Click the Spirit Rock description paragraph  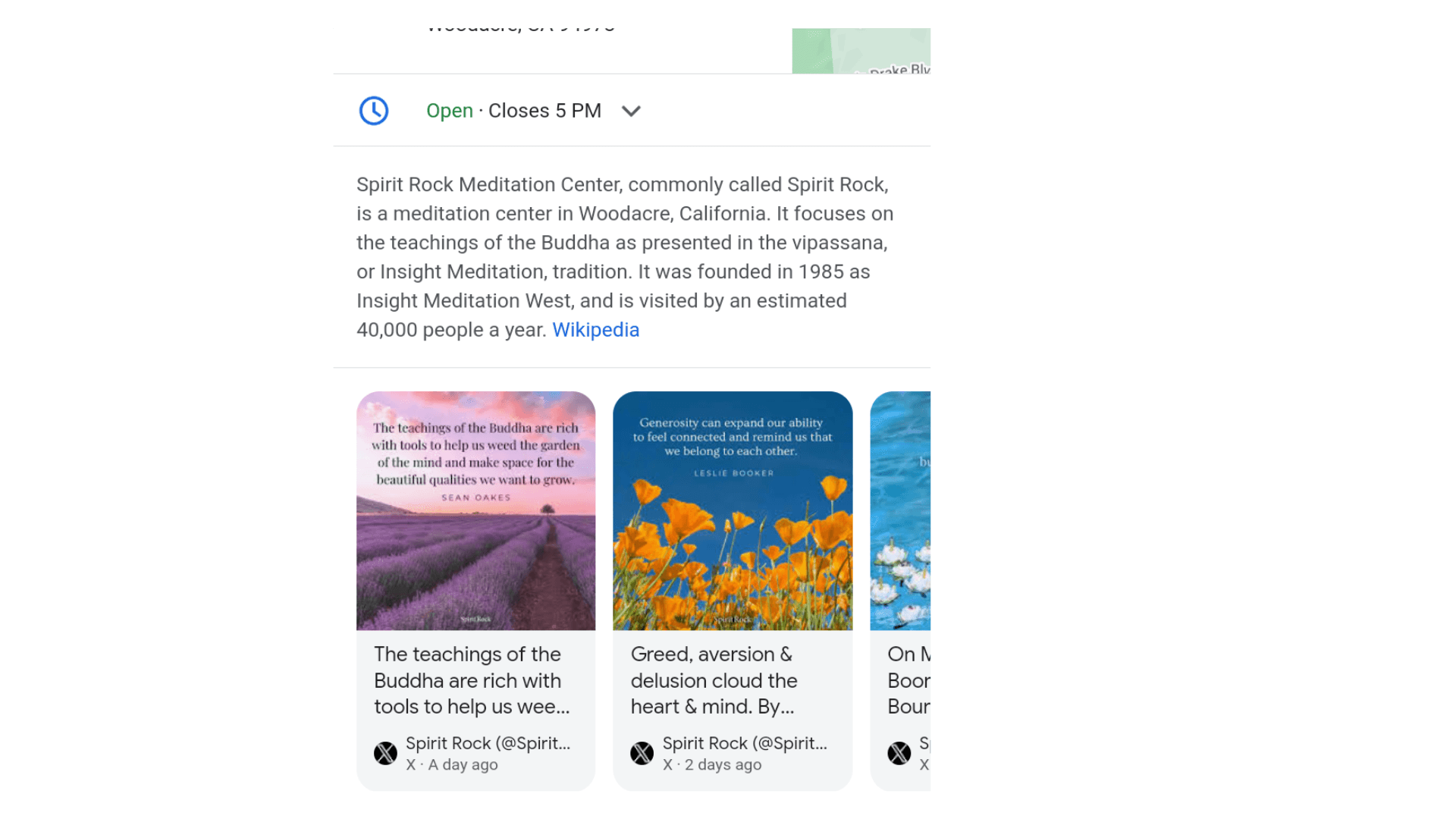coord(626,257)
